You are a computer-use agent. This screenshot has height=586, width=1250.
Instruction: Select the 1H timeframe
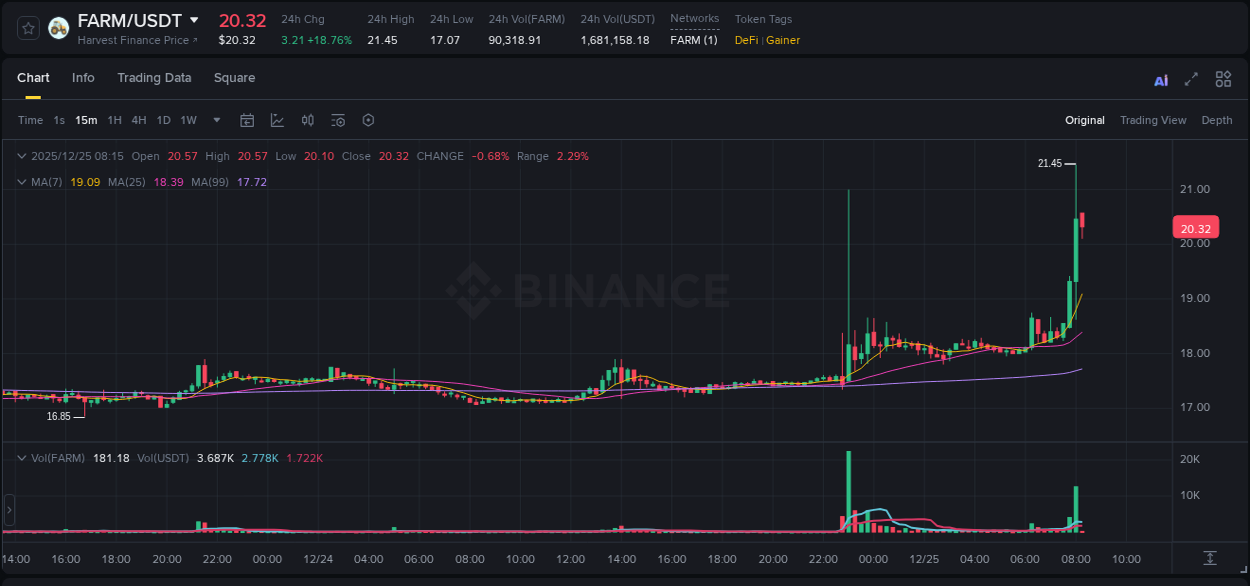click(x=114, y=120)
